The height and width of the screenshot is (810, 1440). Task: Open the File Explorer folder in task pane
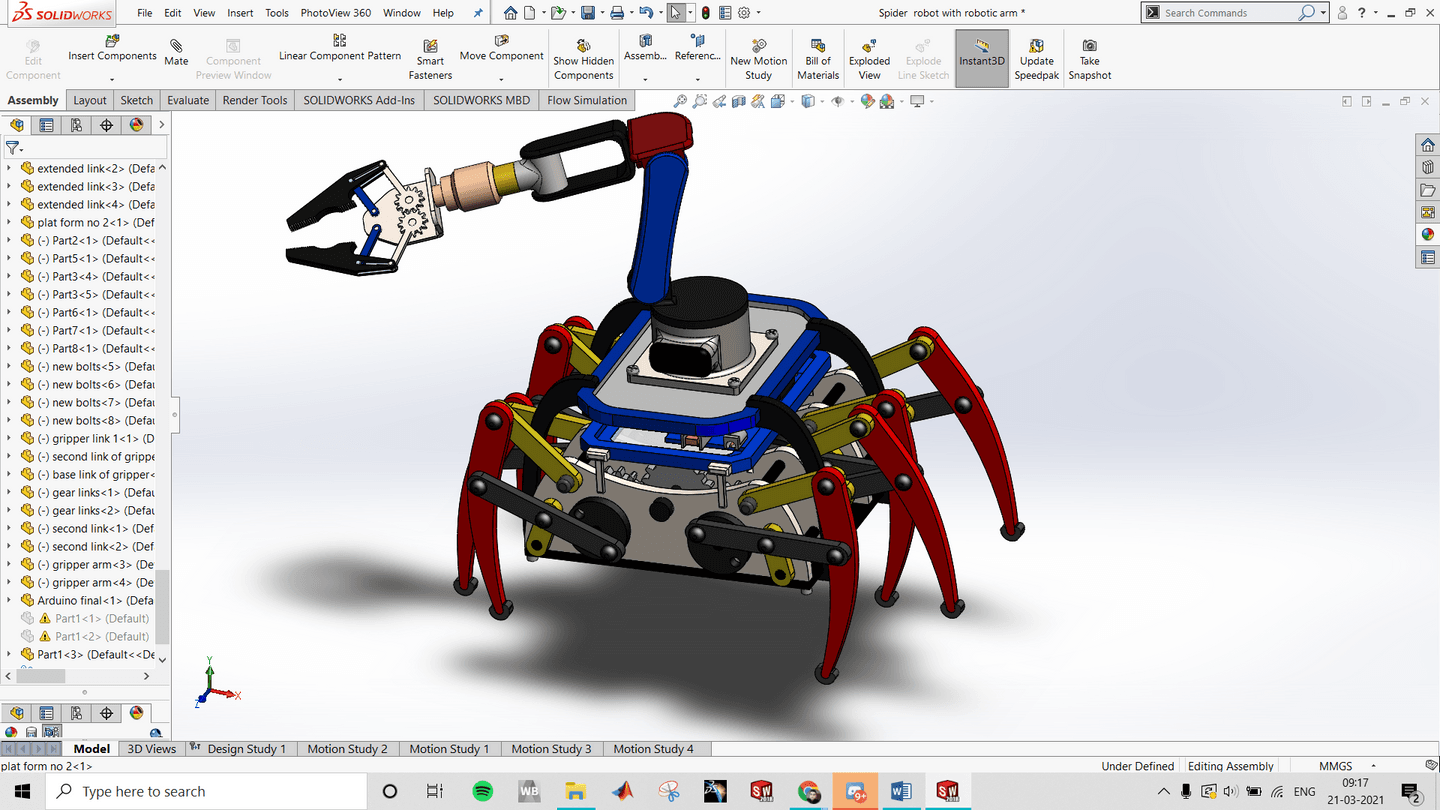tap(1428, 190)
